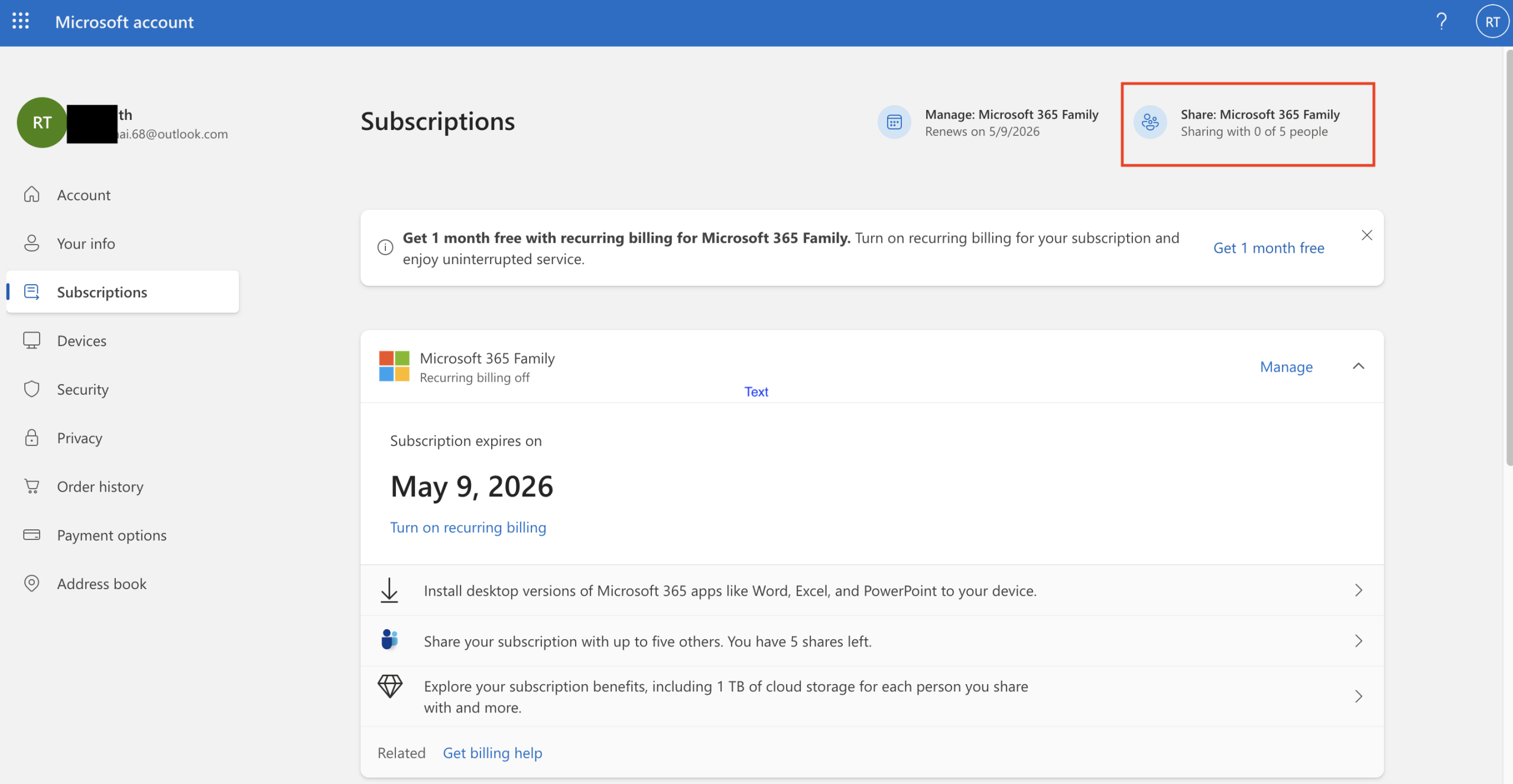
Task: Click the download arrow install icon
Action: click(389, 590)
